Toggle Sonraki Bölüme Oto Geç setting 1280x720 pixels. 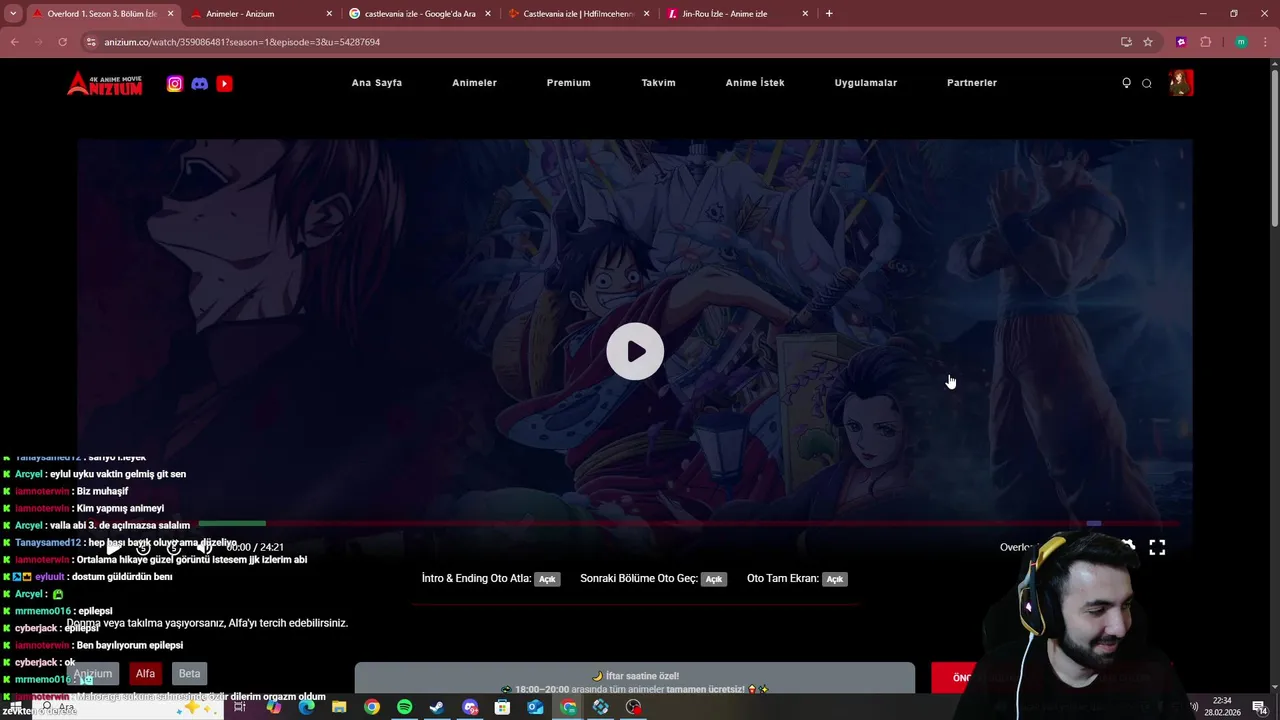(x=713, y=579)
